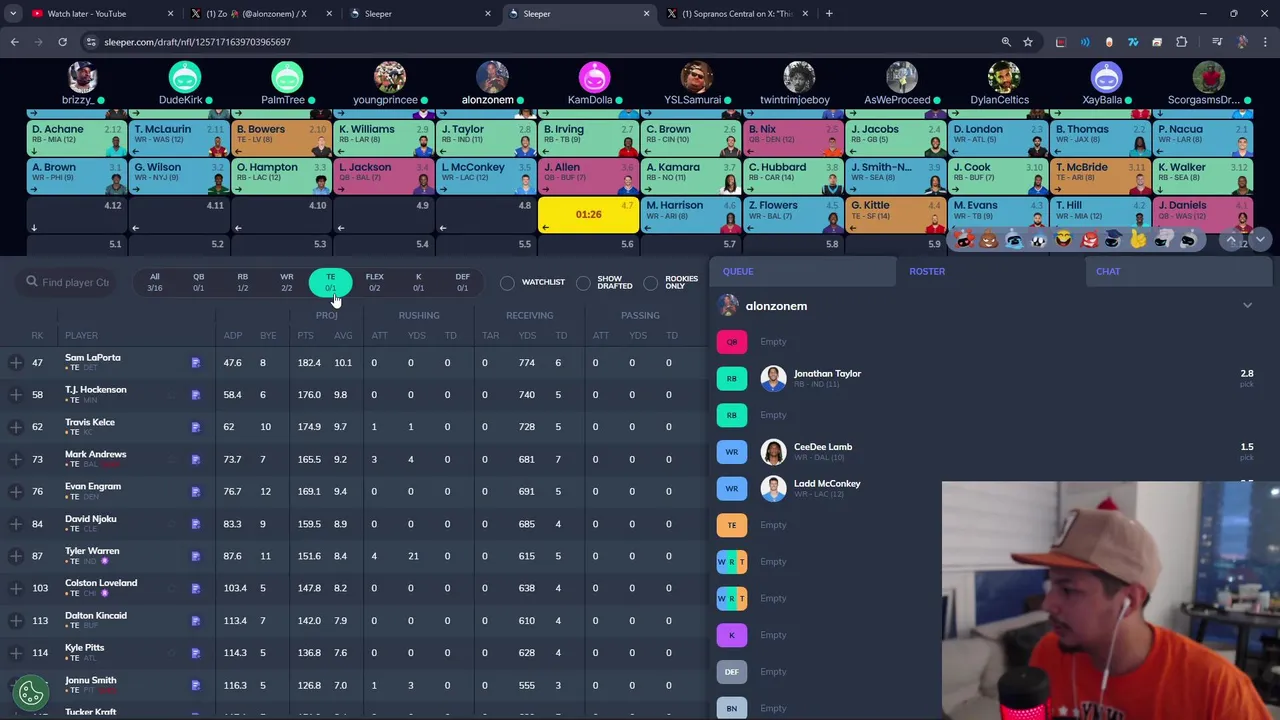Open the Chrome media controls icon
Viewport: 1280px width, 720px height.
pos(1217,42)
